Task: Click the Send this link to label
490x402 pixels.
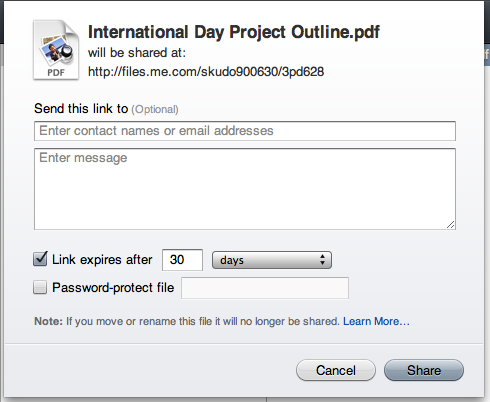Action: [81, 109]
